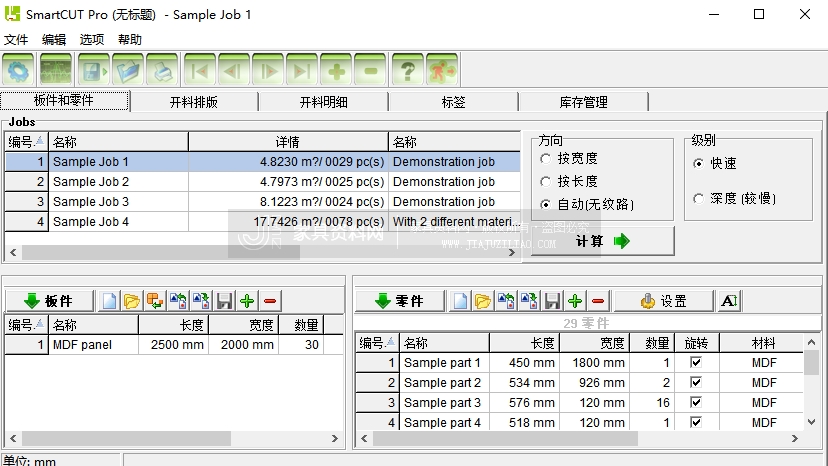Image resolution: width=828 pixels, height=466 pixels.
Task: Toggle rotation checkbox for Sample part 4
Action: coord(696,422)
